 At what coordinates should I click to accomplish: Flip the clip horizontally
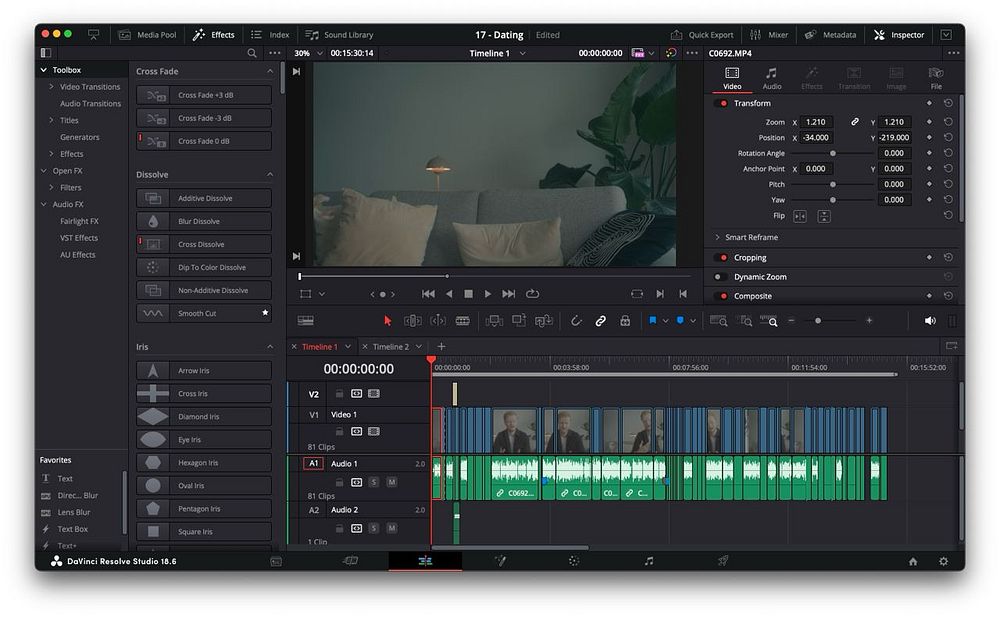800,216
